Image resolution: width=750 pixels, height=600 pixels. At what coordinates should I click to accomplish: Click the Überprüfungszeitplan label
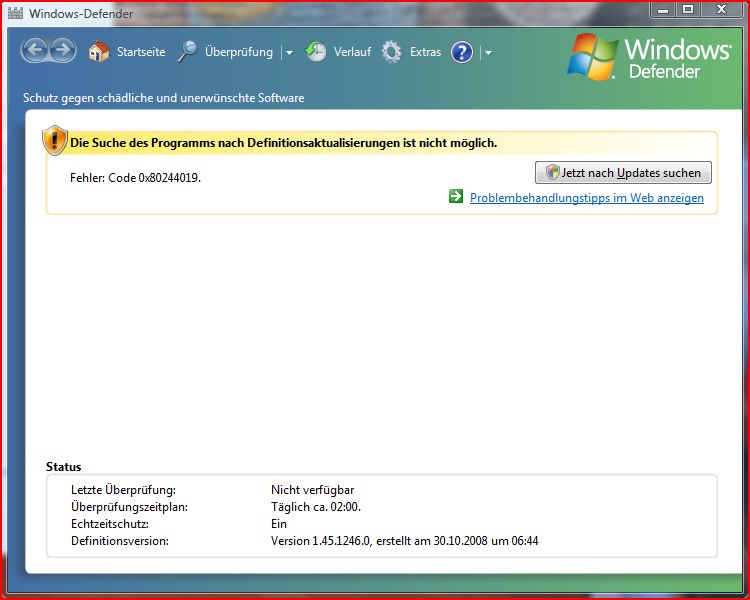[130, 507]
